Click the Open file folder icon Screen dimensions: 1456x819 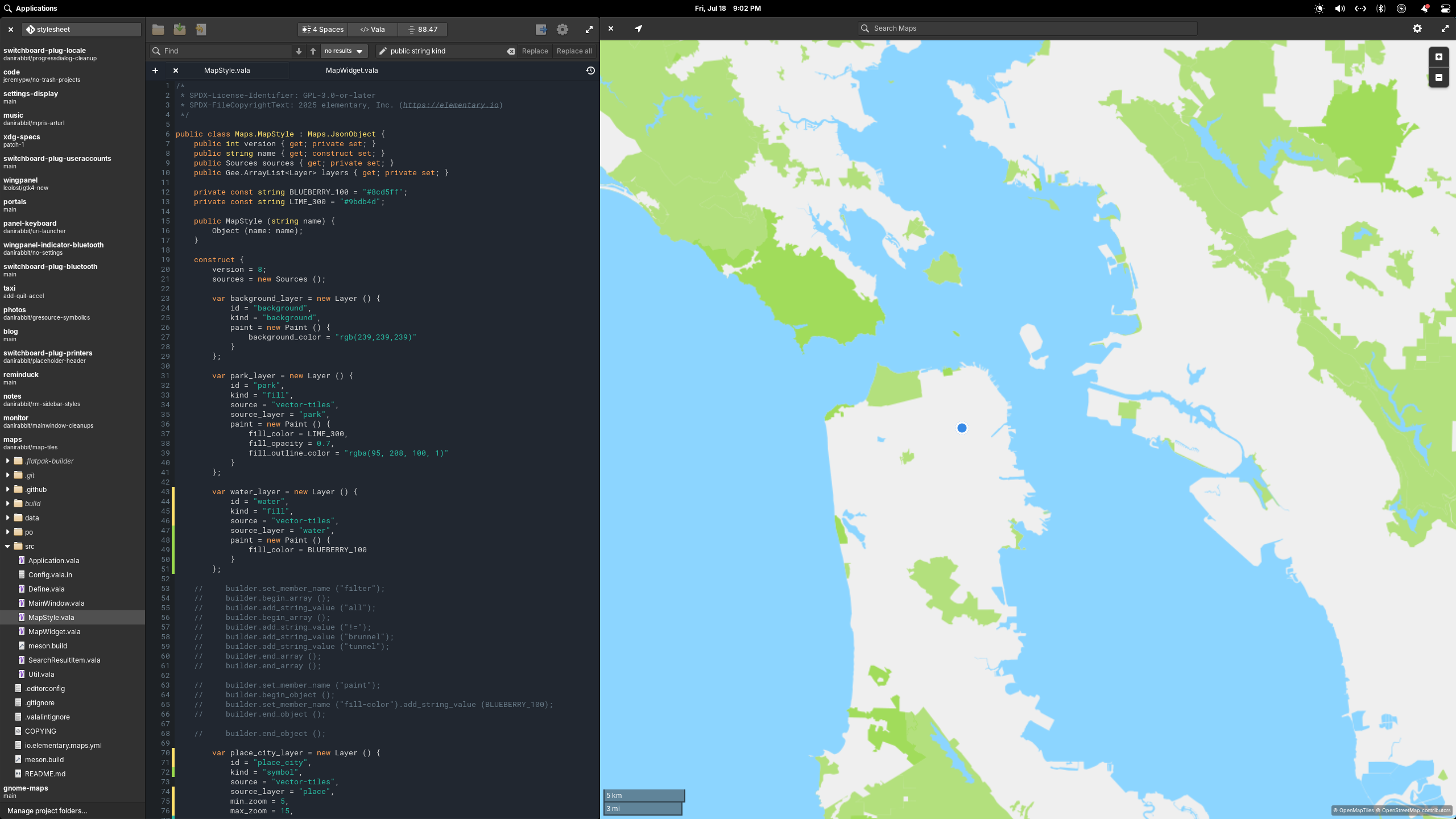158,30
